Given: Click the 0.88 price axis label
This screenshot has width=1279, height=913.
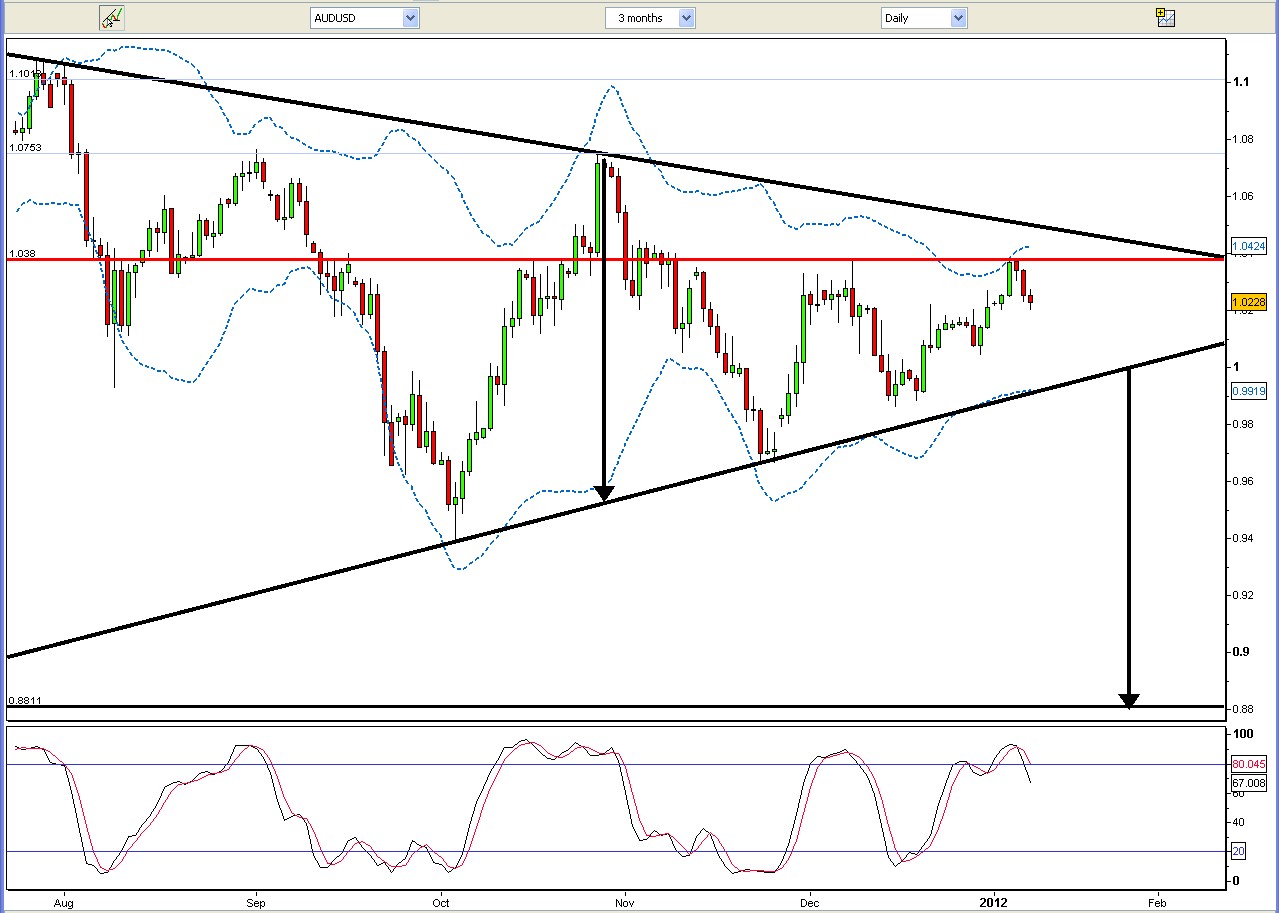Looking at the screenshot, I should pos(1242,709).
